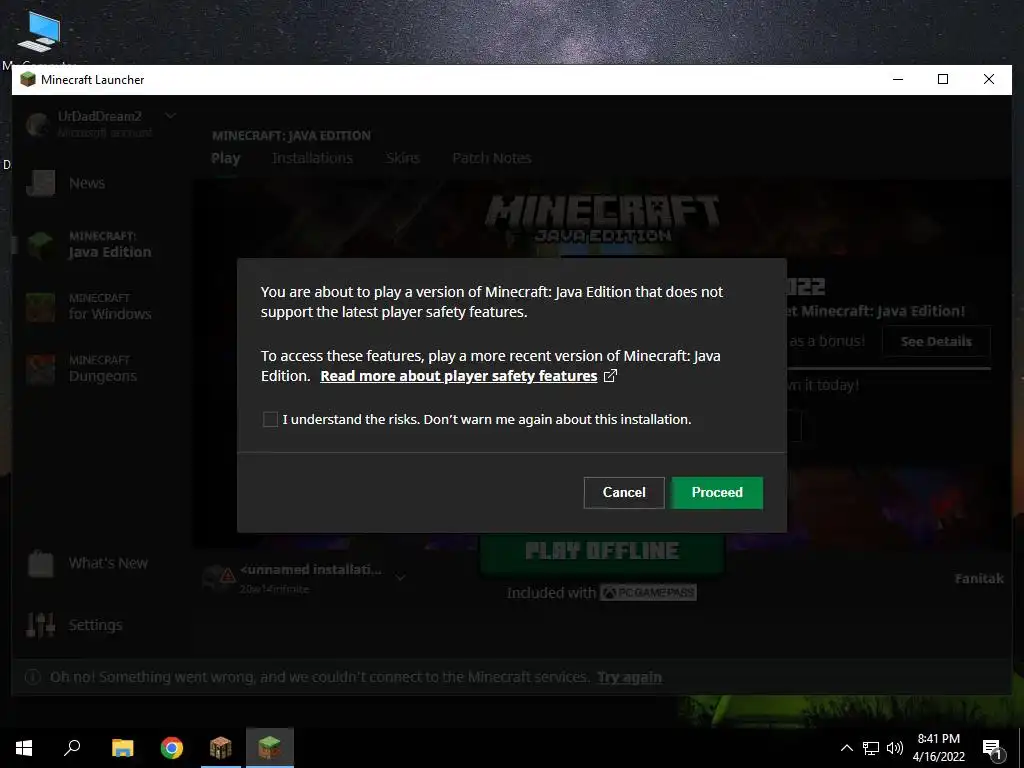Open the Settings sliders icon
The width and height of the screenshot is (1024, 768).
click(x=40, y=625)
